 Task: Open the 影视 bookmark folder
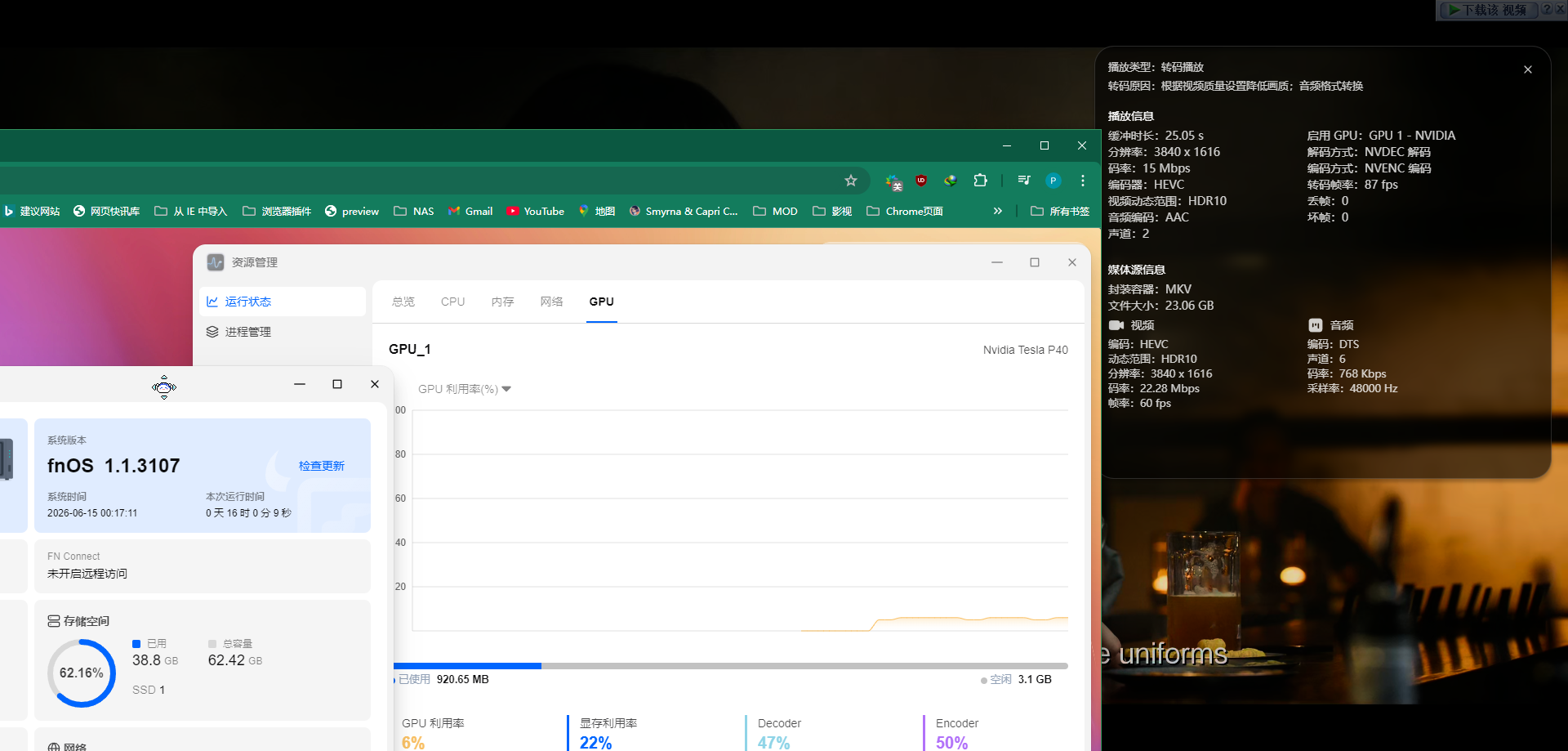pyautogui.click(x=832, y=211)
